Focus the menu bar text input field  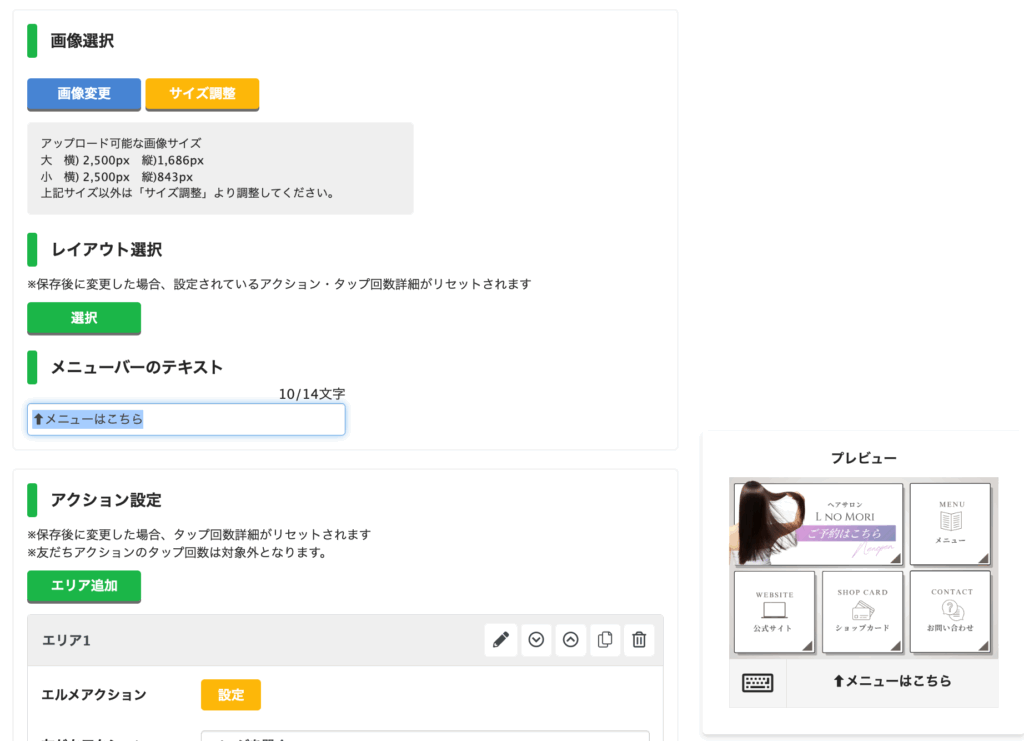click(x=186, y=419)
